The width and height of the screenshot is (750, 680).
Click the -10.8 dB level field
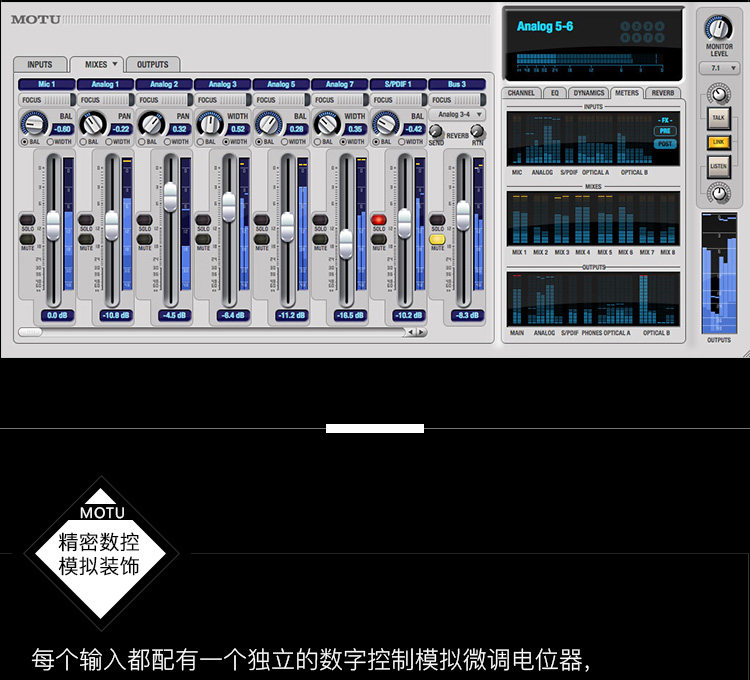[116, 315]
